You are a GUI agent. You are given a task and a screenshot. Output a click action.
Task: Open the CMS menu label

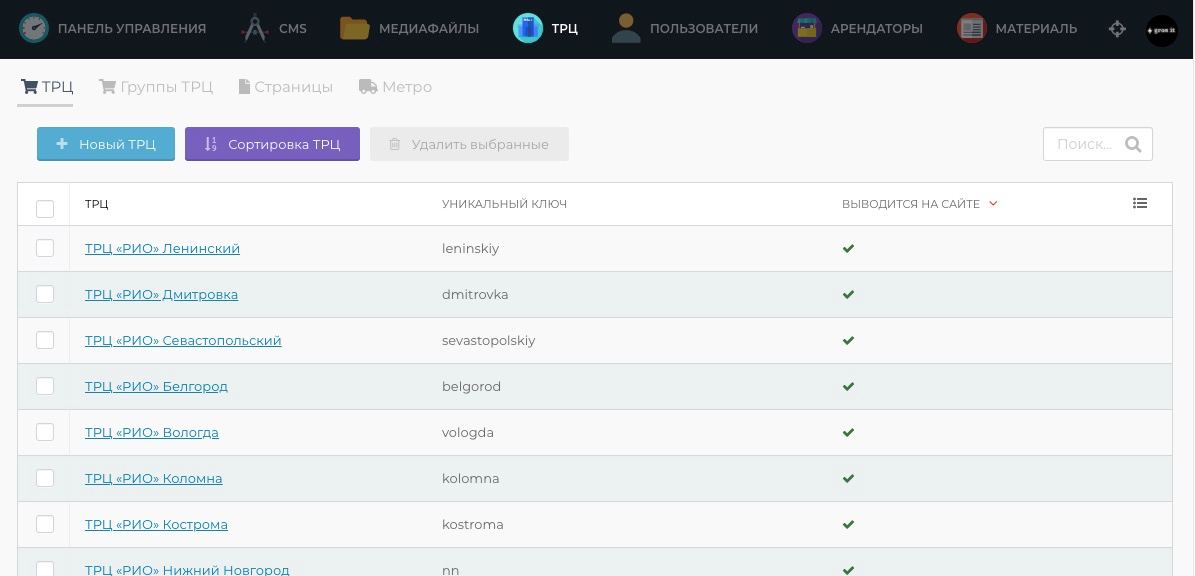tap(293, 29)
